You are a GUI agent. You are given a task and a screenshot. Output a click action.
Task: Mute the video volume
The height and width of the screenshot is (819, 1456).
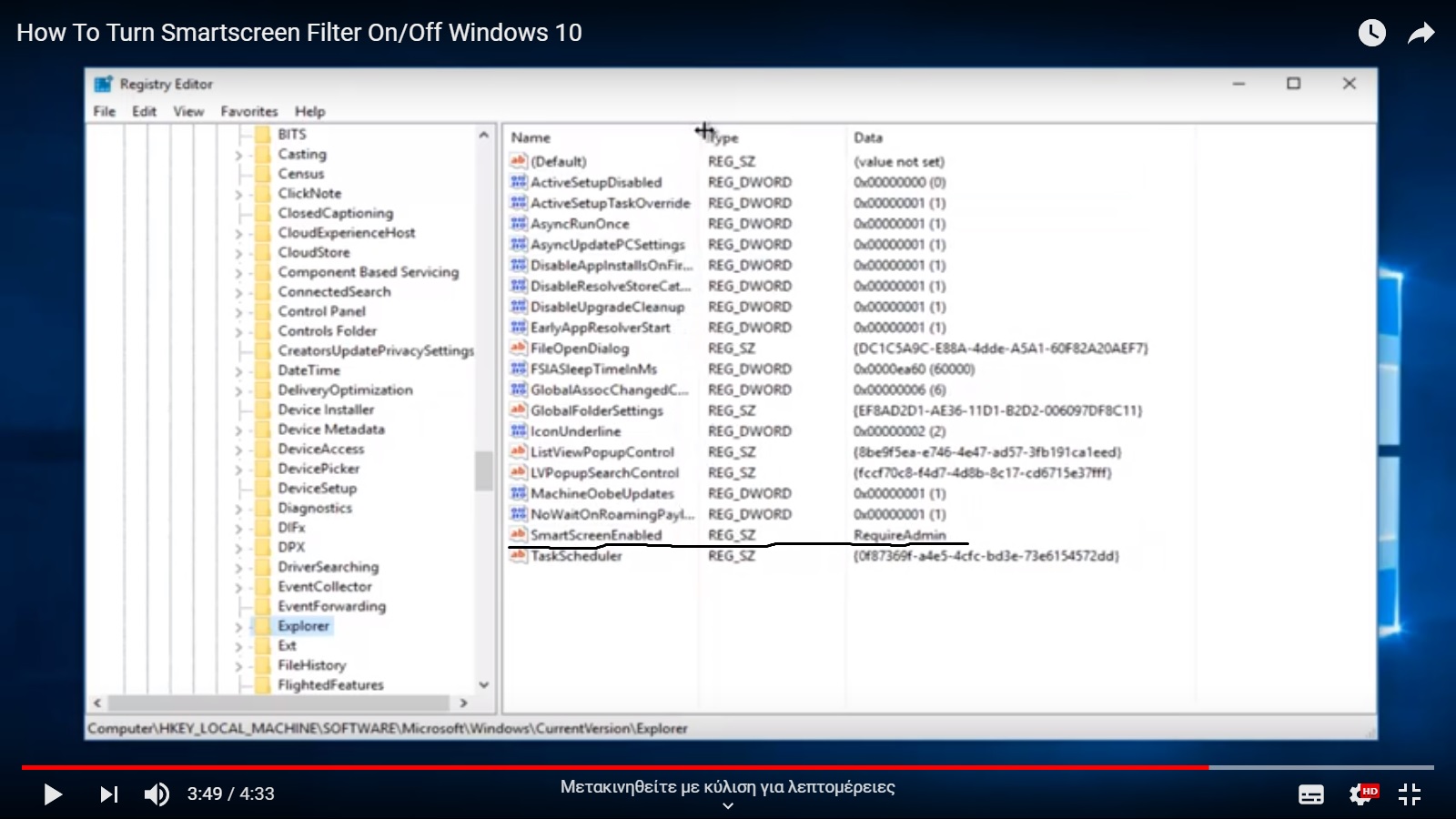(x=157, y=794)
